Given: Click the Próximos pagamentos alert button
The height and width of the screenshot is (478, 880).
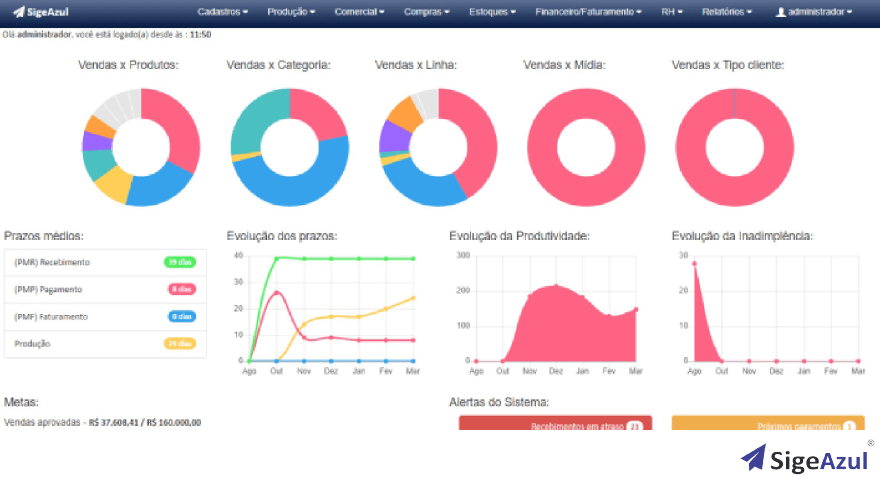Looking at the screenshot, I should point(767,425).
